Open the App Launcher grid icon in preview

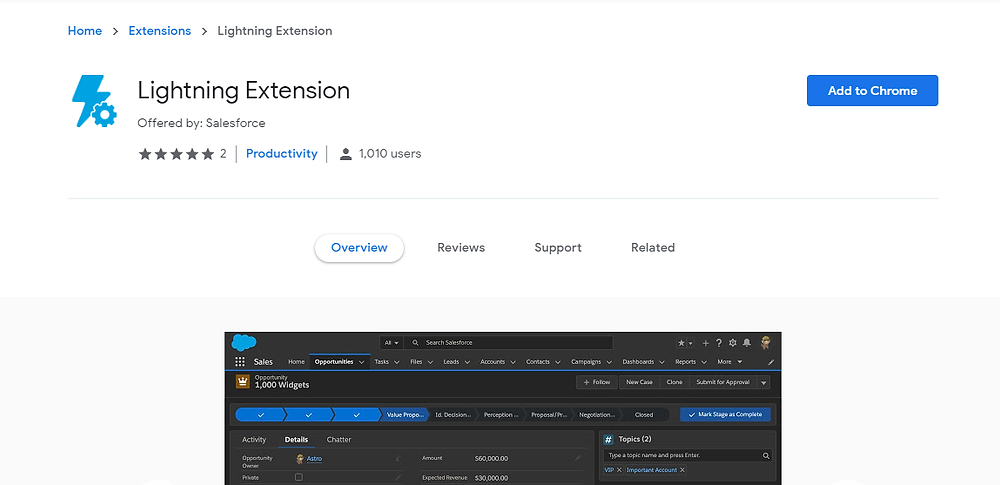(240, 362)
